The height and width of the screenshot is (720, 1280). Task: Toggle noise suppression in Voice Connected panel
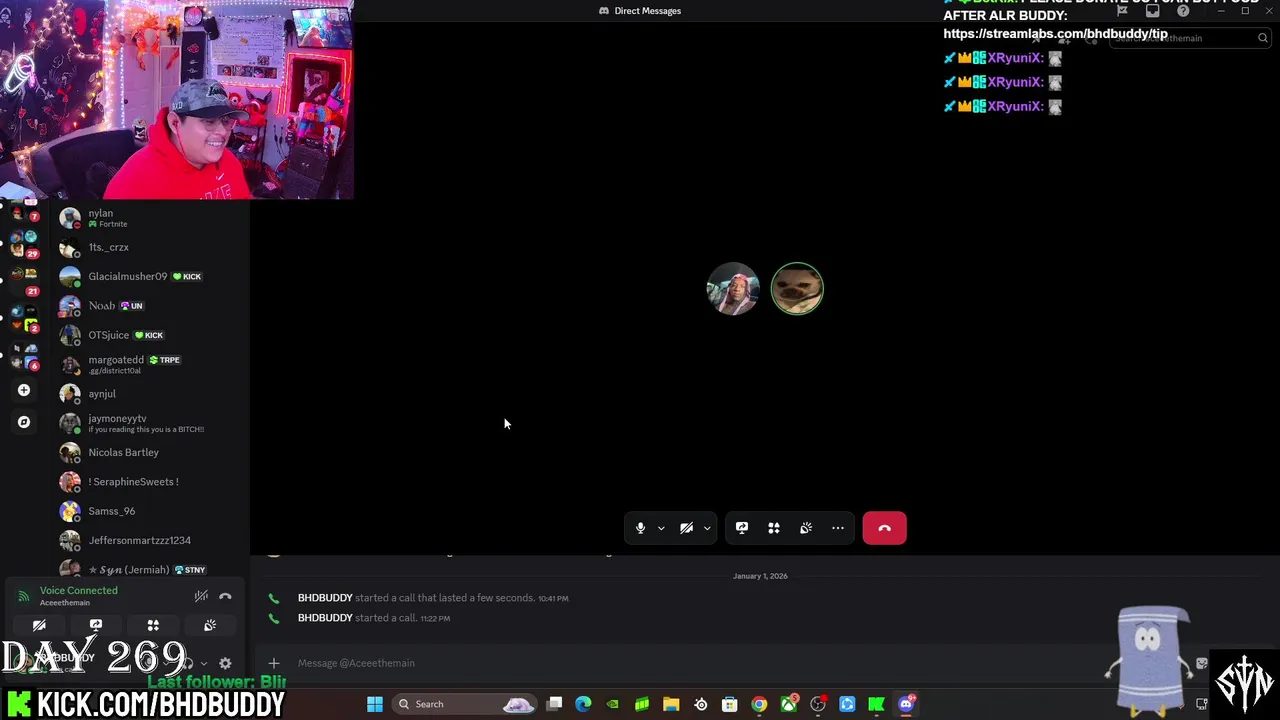(x=201, y=596)
